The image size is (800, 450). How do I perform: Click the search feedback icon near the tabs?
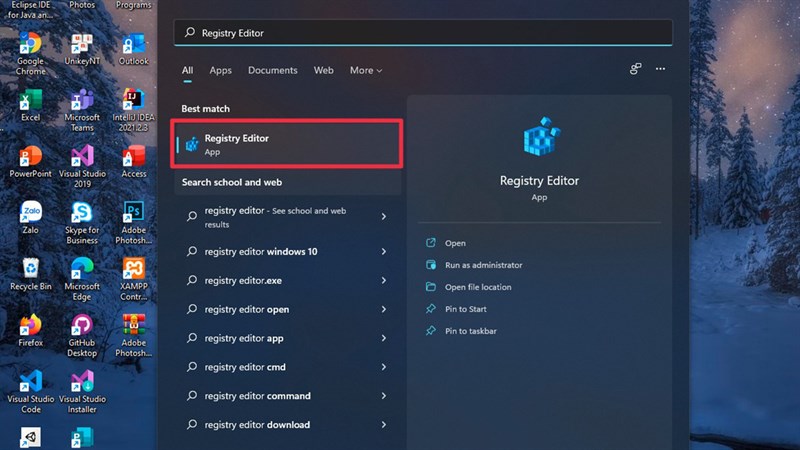click(x=635, y=69)
